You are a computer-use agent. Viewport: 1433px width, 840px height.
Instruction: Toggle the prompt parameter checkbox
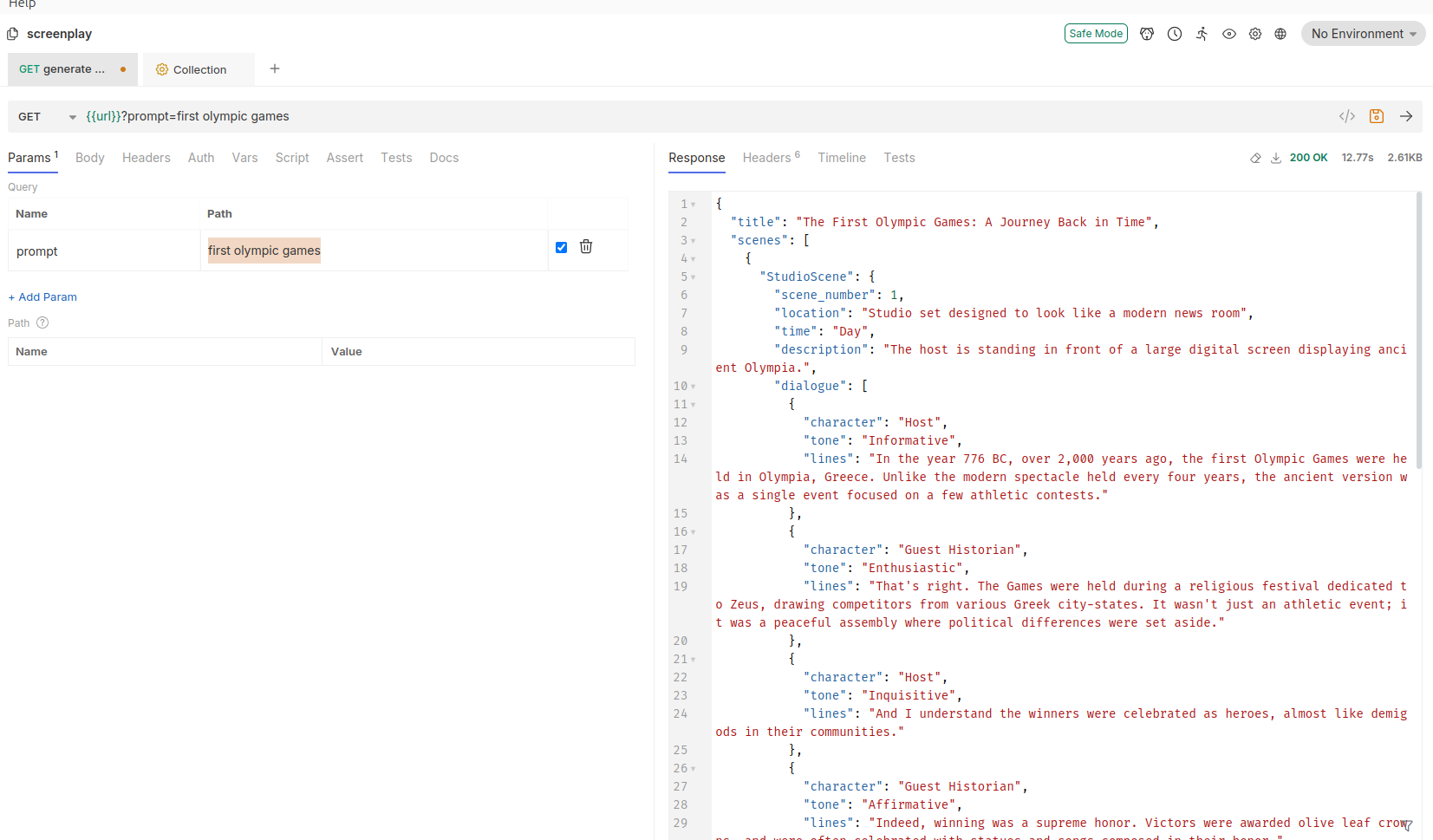(x=561, y=247)
